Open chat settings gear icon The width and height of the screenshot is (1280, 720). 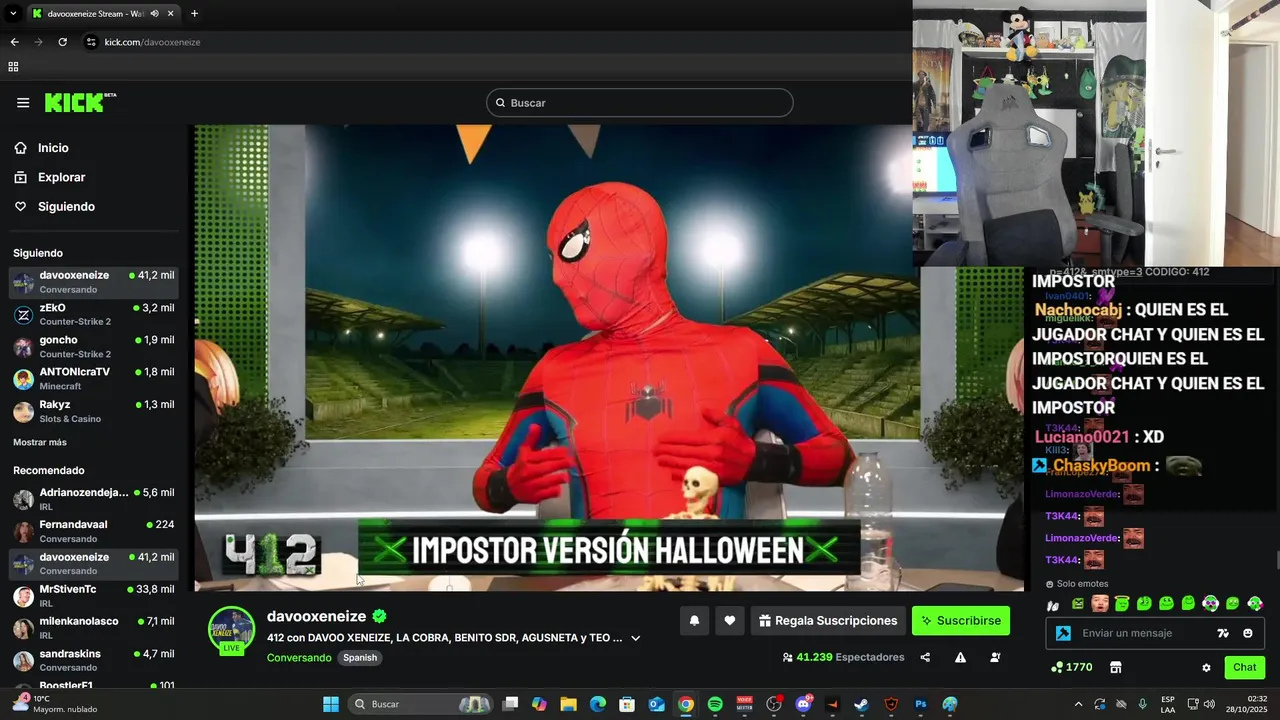point(1206,668)
